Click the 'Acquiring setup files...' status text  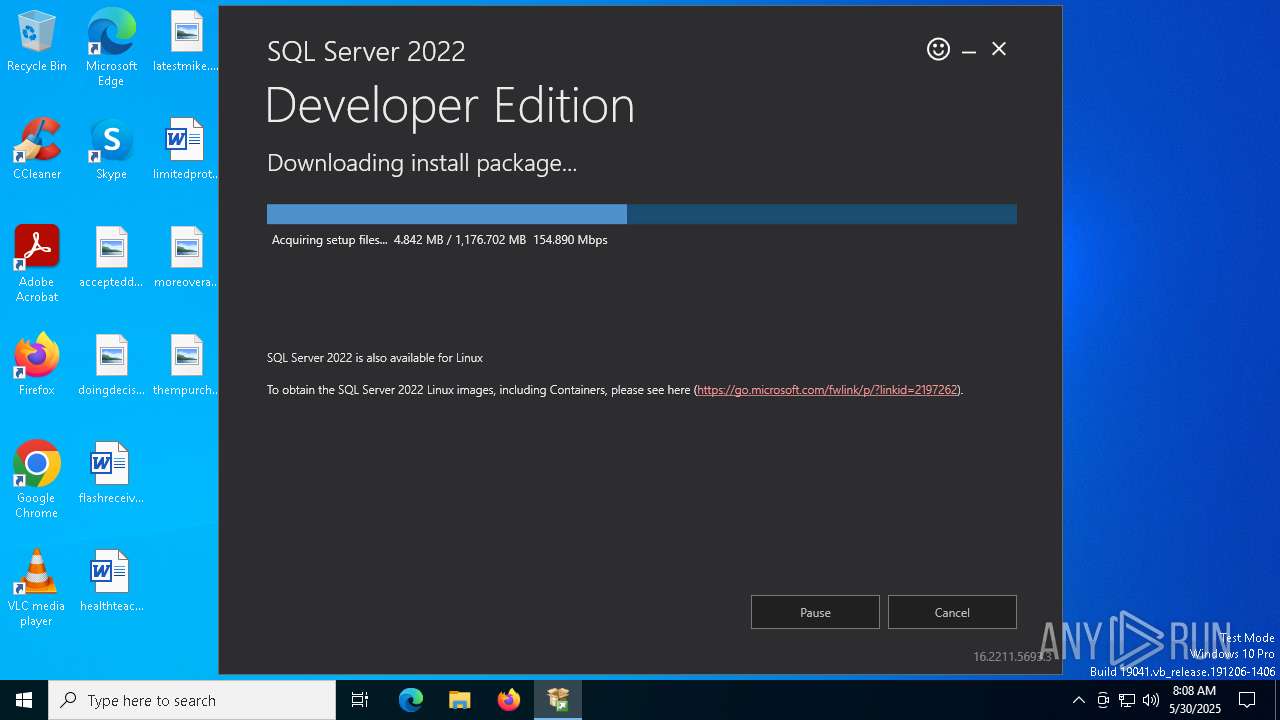[x=329, y=240]
